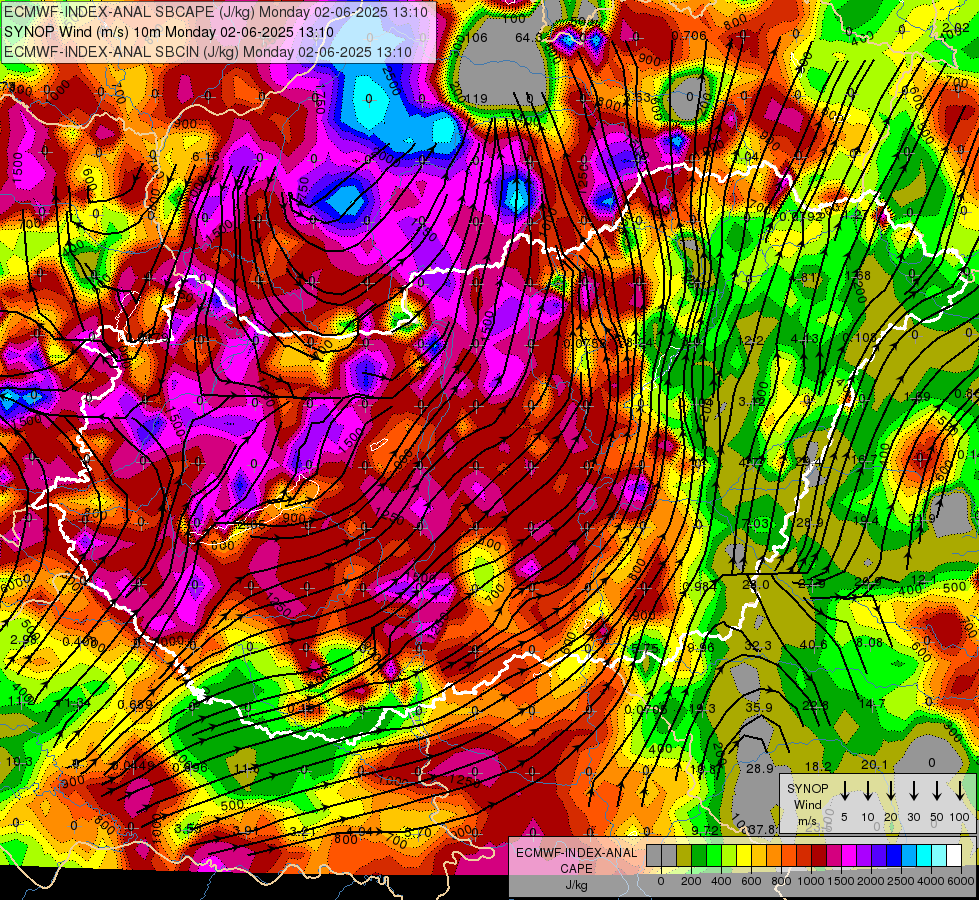The image size is (979, 900).
Task: Click the 3.56 value on the map
Action: 187,829
